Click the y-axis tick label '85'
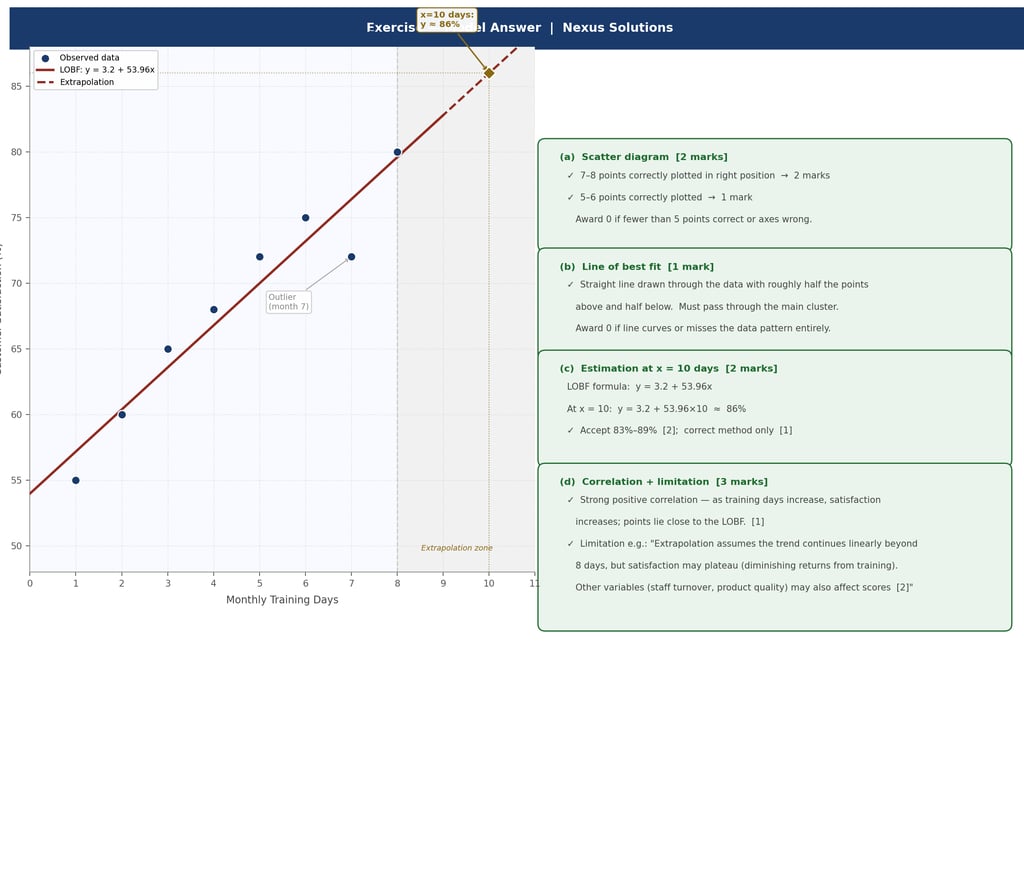Viewport: 1024px width, 890px height. (16, 86)
